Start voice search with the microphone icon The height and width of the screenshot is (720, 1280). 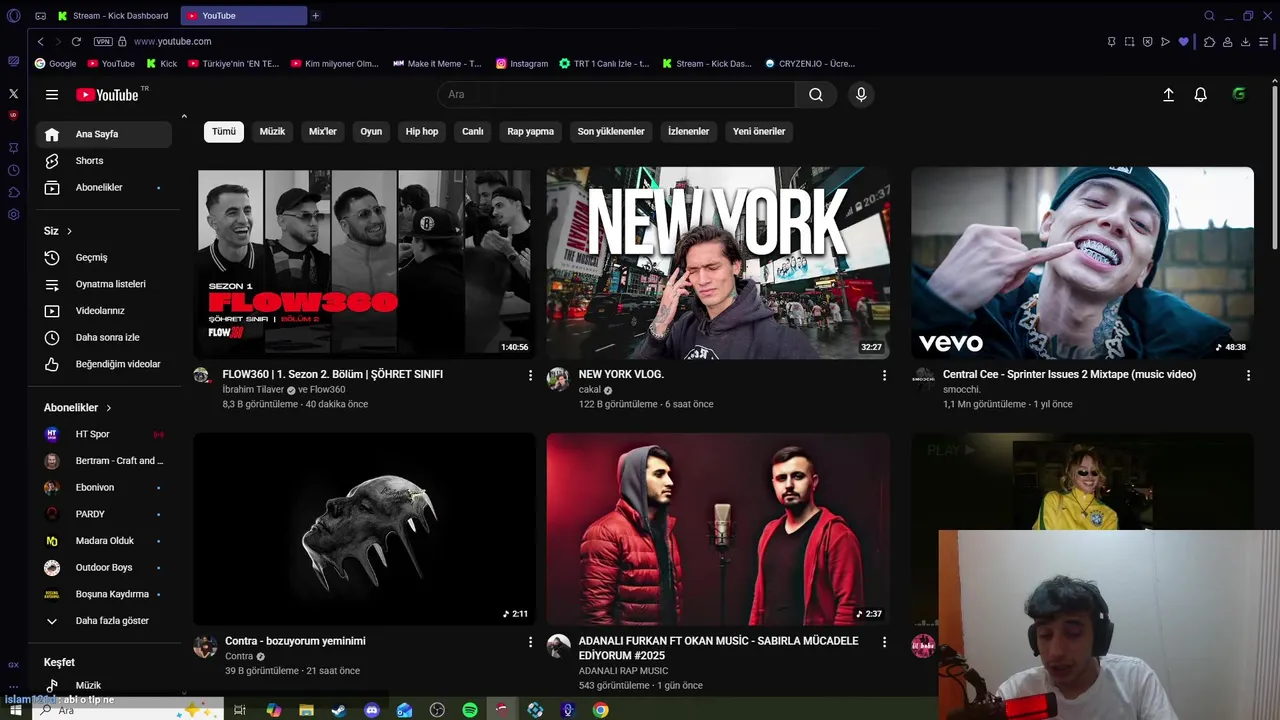861,94
